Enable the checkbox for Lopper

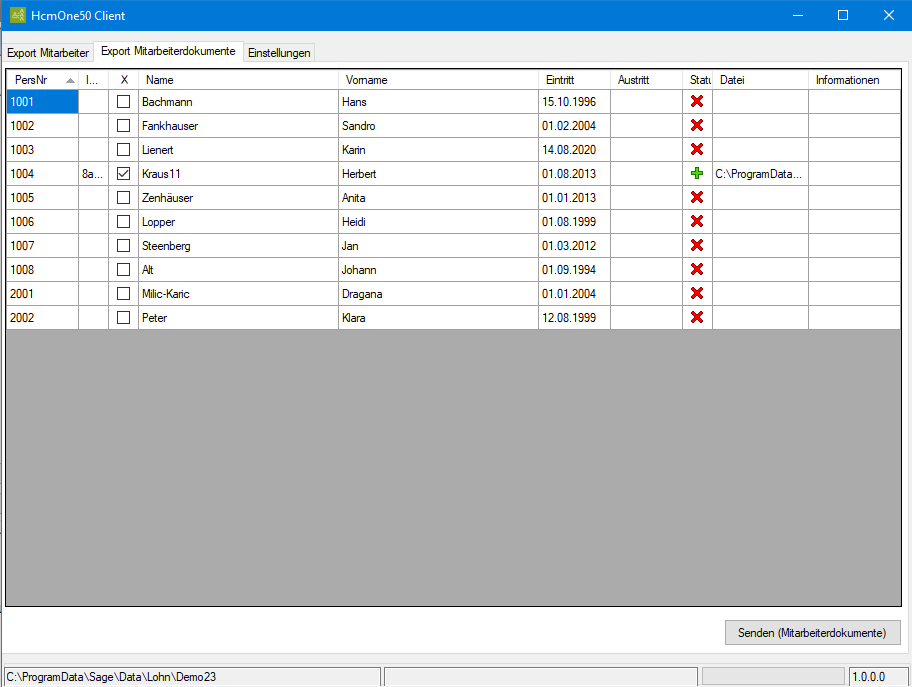[x=123, y=222]
